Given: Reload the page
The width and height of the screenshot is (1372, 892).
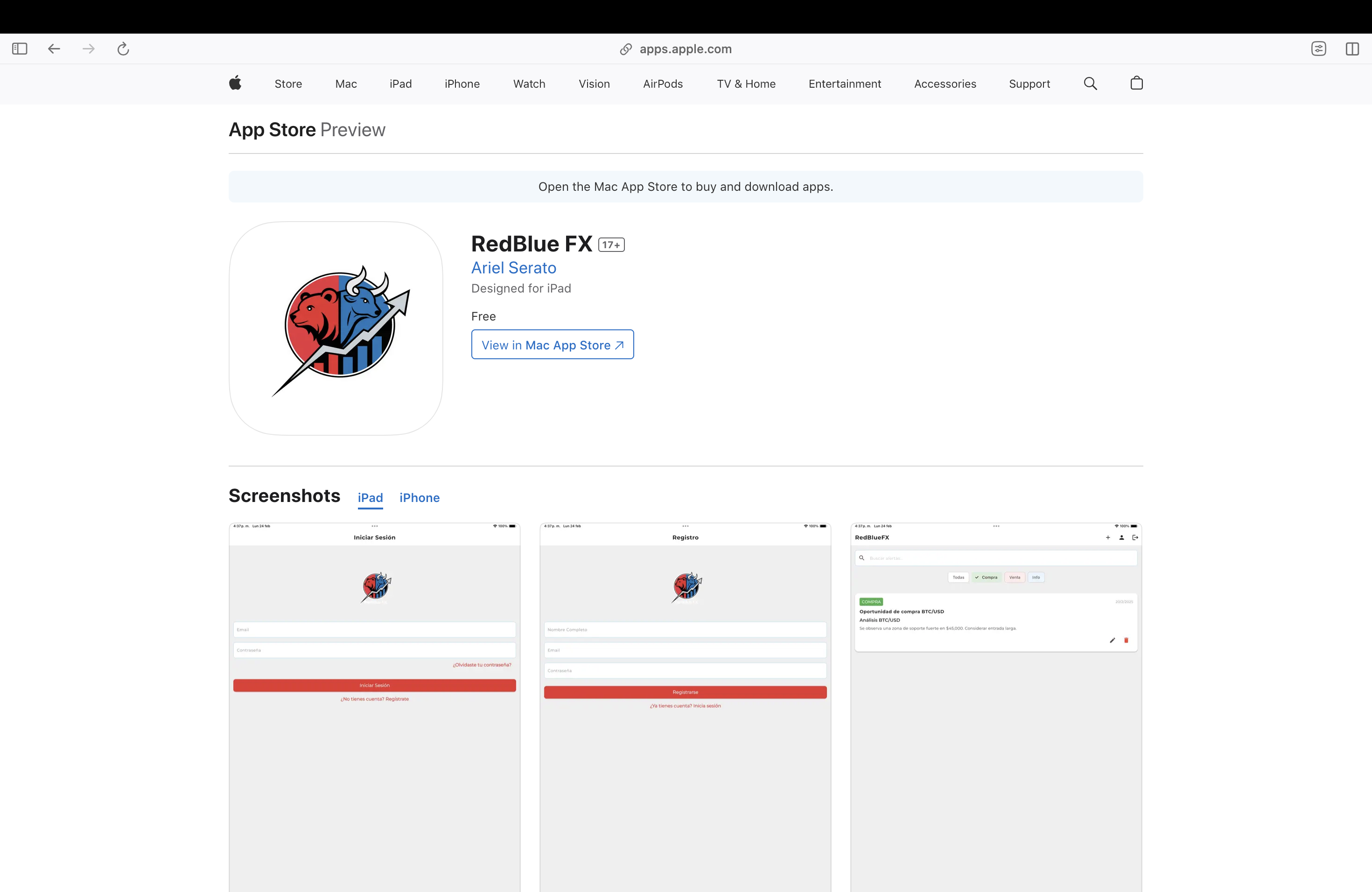Looking at the screenshot, I should tap(123, 49).
